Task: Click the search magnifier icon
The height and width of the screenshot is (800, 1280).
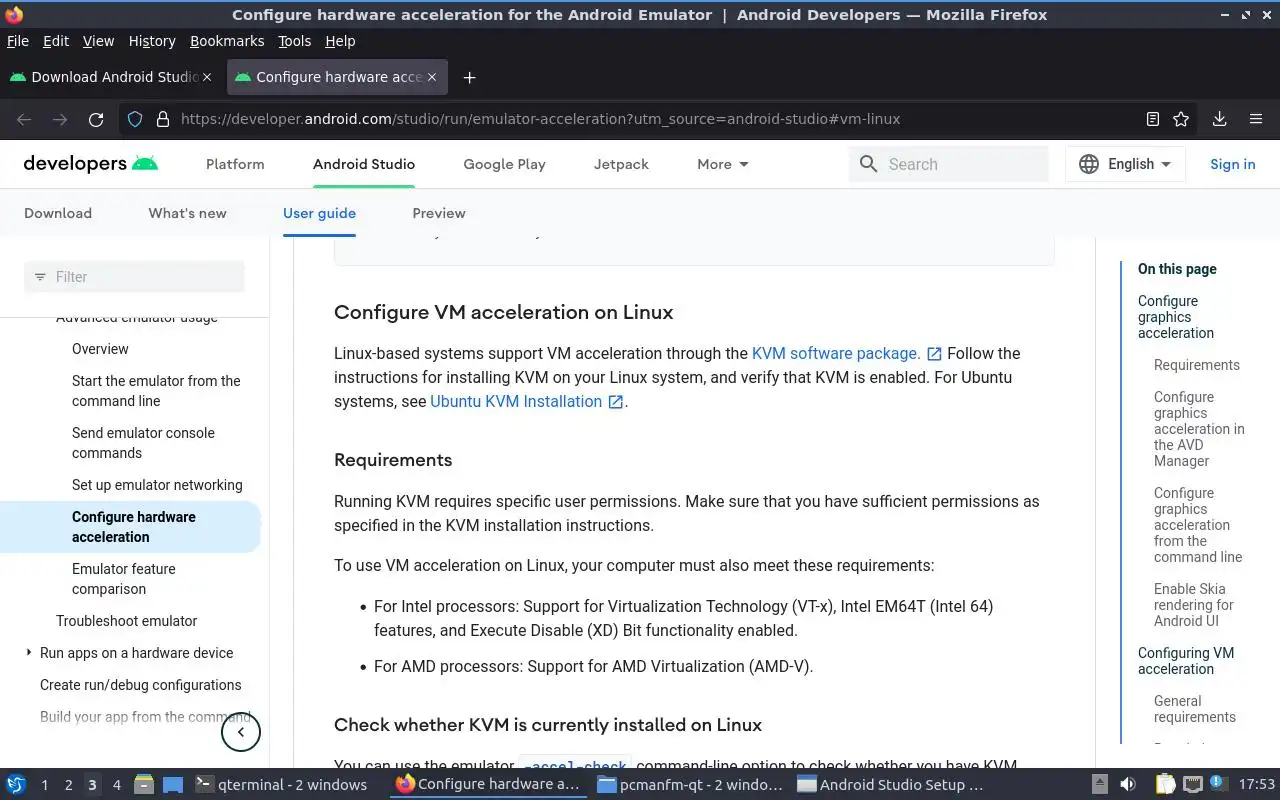Action: pyautogui.click(x=868, y=164)
